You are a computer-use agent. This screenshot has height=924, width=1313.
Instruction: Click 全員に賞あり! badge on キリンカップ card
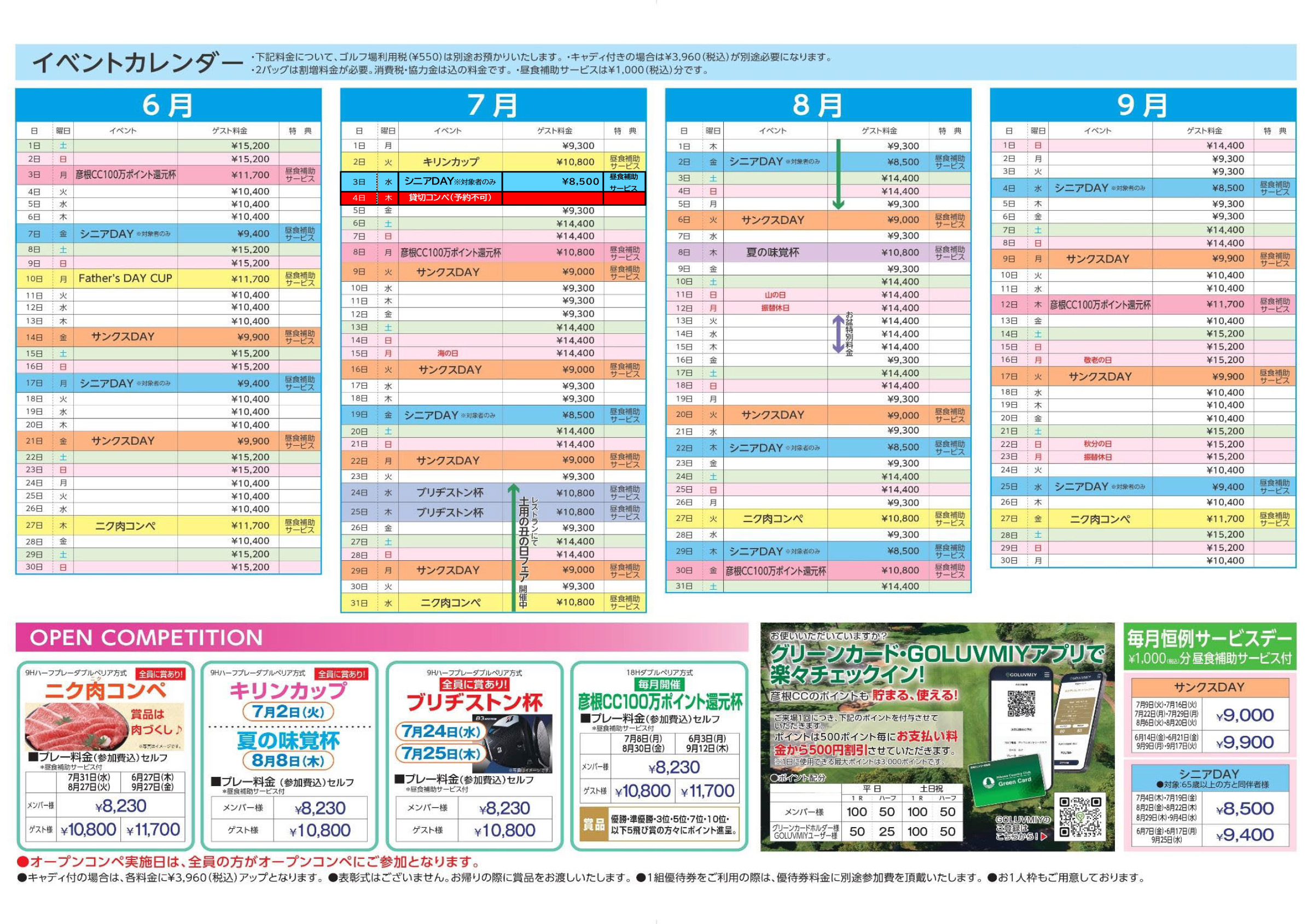pyautogui.click(x=342, y=674)
